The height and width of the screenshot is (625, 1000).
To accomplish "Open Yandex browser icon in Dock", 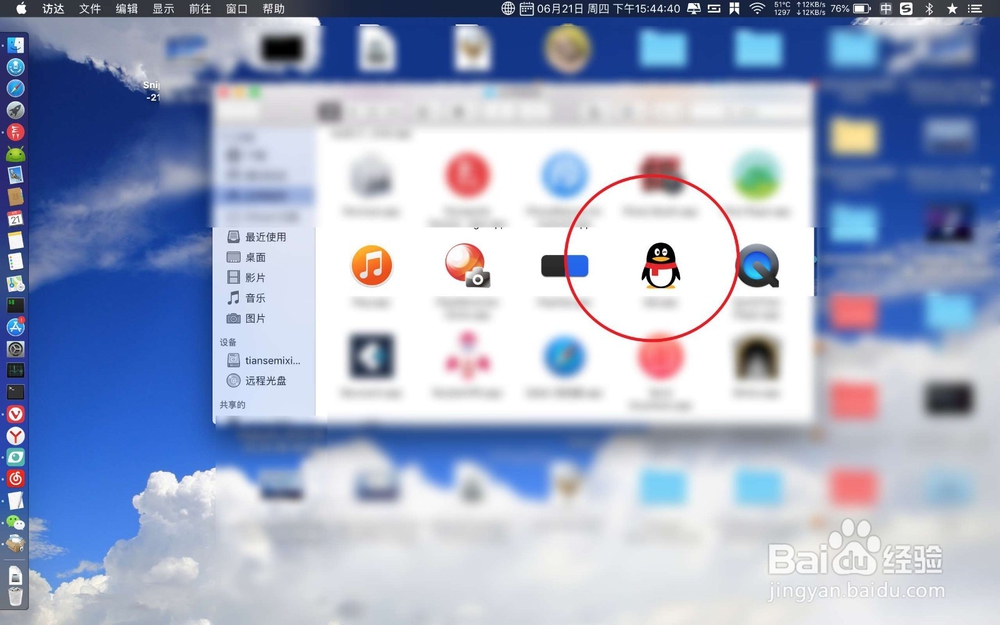I will pyautogui.click(x=15, y=436).
